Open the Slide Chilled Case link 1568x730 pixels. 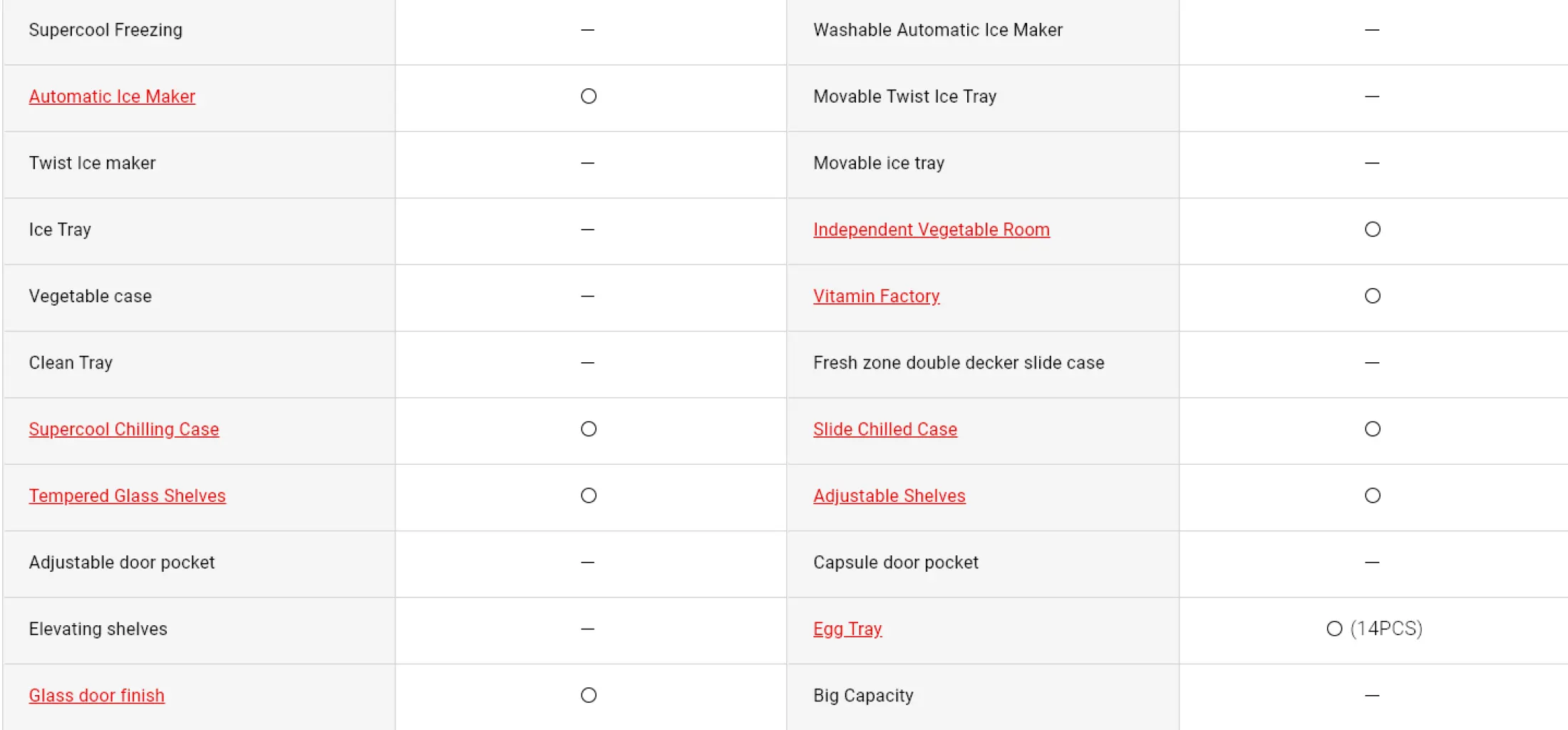[884, 429]
